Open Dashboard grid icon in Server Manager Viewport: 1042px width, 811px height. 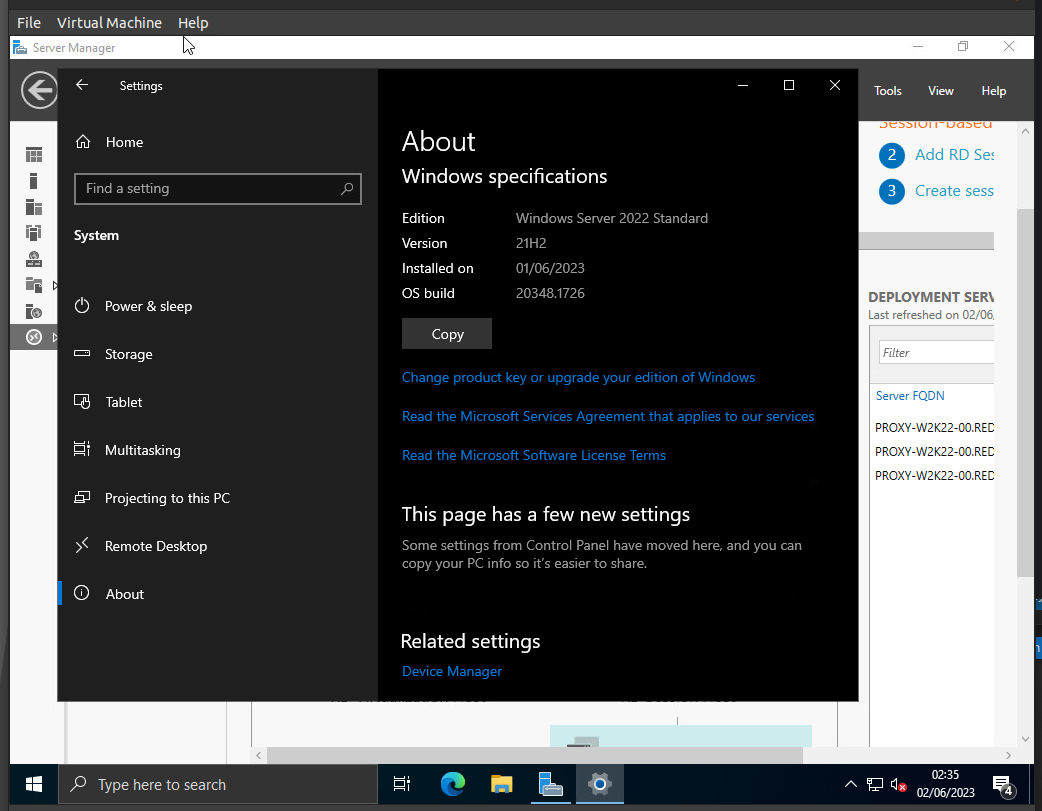click(34, 155)
